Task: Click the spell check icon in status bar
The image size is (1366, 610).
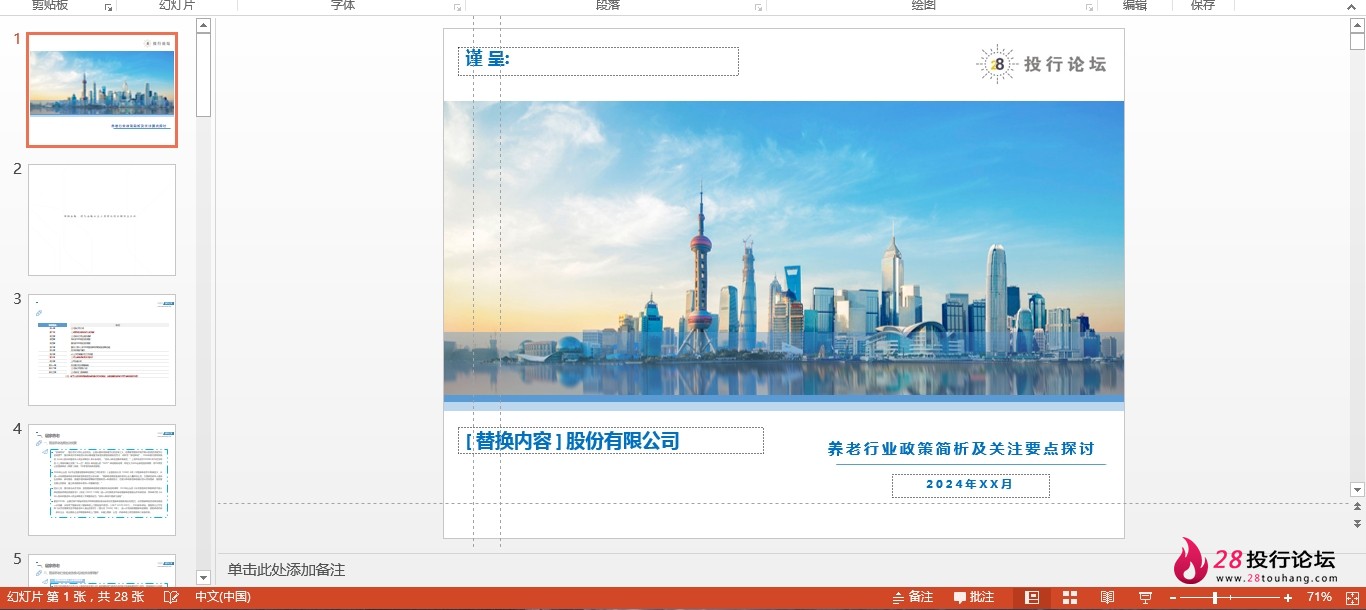Action: click(172, 597)
